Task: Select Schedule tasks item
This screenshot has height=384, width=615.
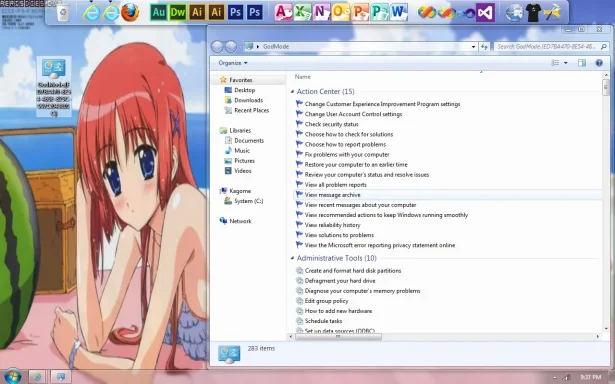Action: pos(323,321)
